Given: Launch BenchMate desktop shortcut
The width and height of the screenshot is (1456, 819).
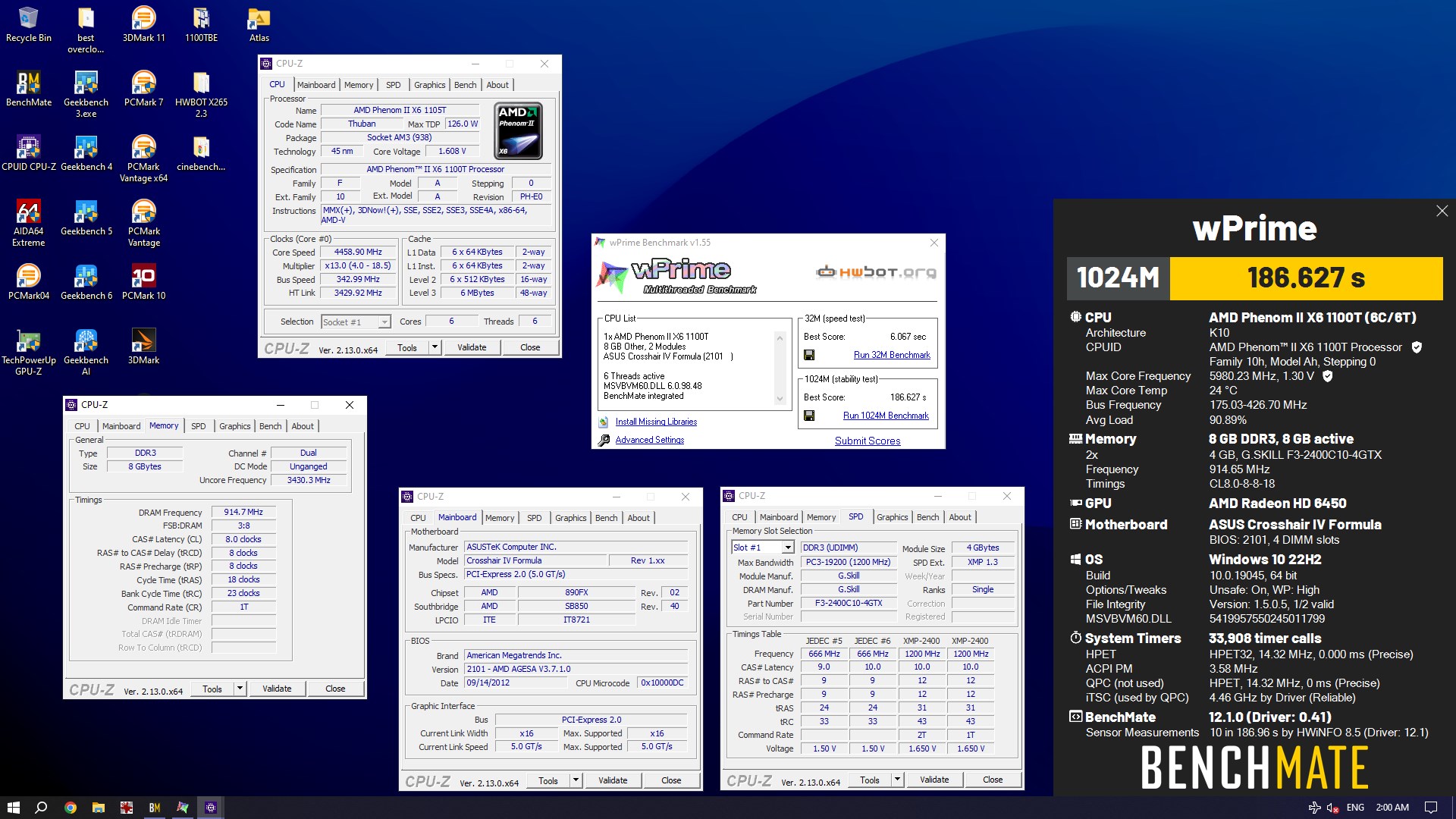Looking at the screenshot, I should [28, 89].
